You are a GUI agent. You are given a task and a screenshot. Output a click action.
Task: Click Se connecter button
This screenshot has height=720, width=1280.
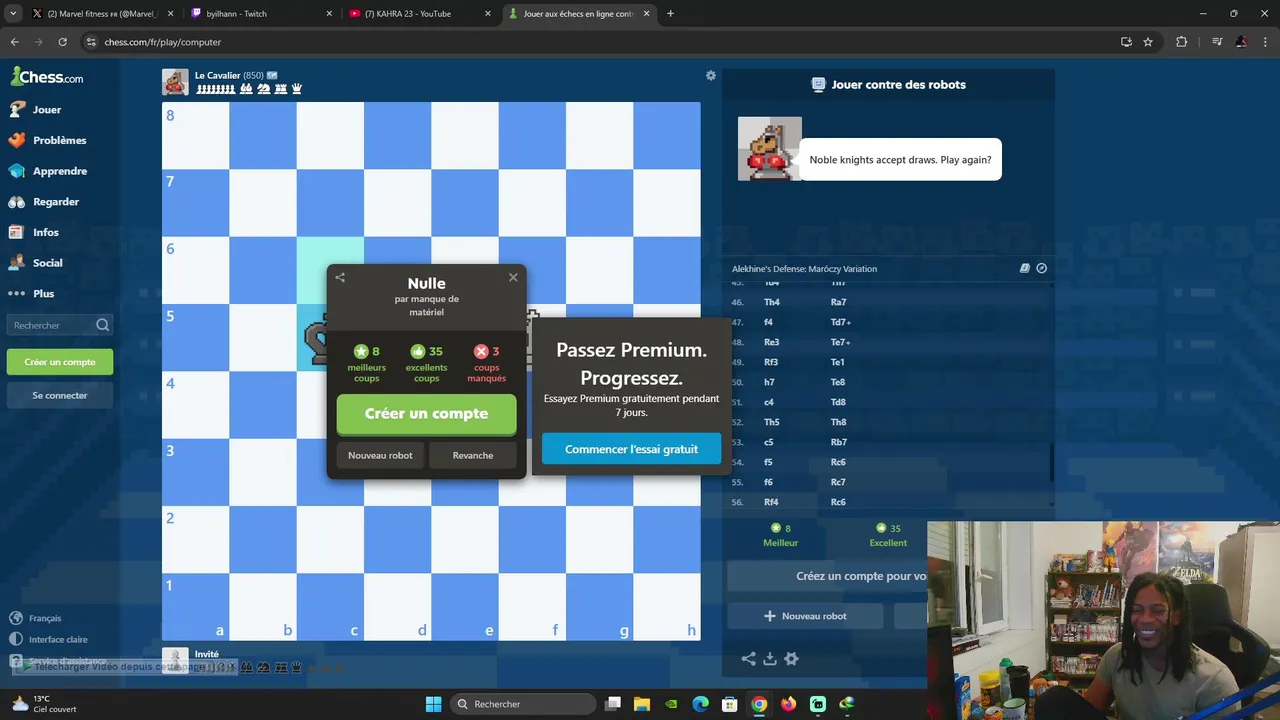point(60,395)
